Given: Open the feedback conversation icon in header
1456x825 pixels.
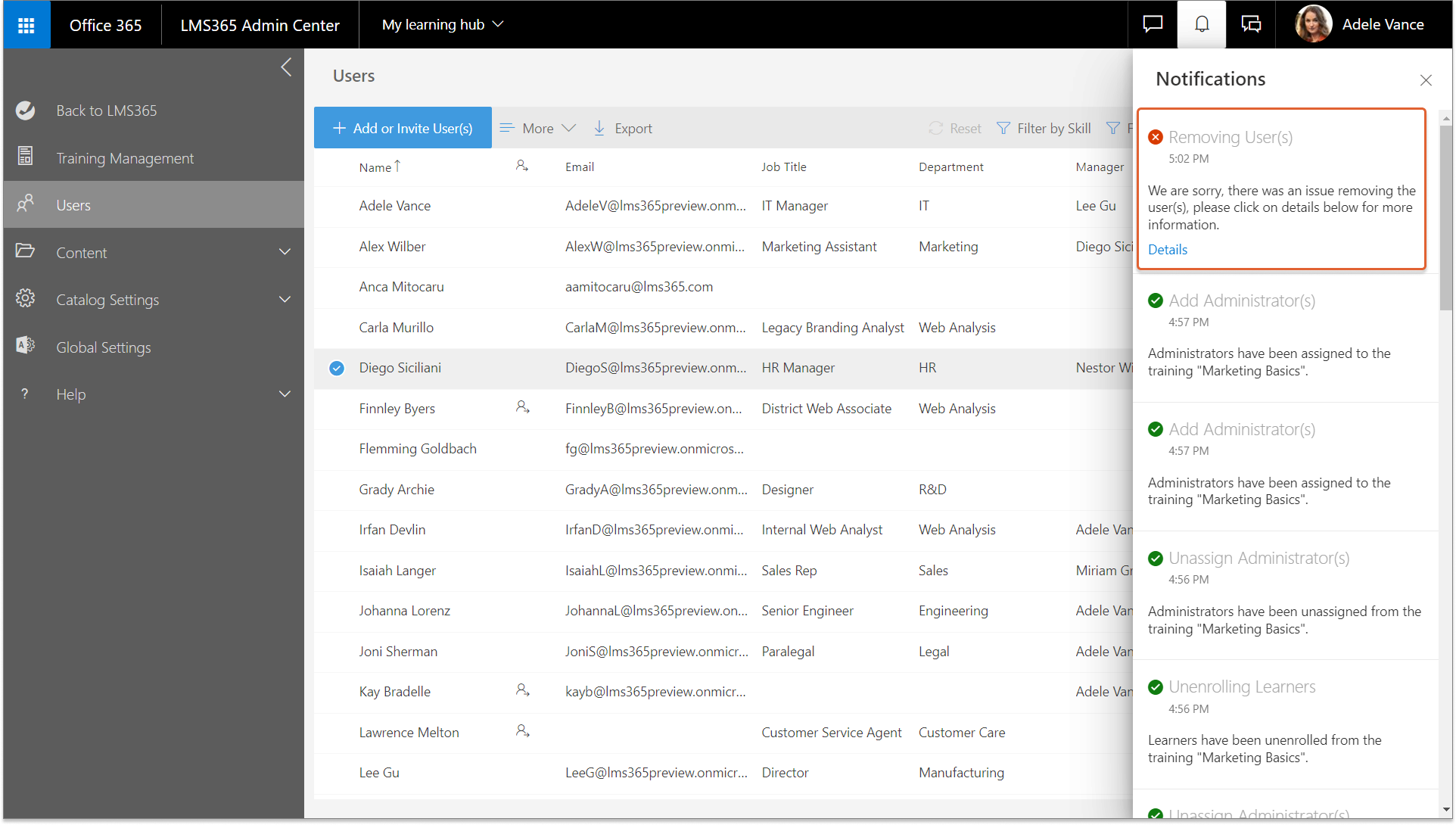Looking at the screenshot, I should [x=1251, y=25].
